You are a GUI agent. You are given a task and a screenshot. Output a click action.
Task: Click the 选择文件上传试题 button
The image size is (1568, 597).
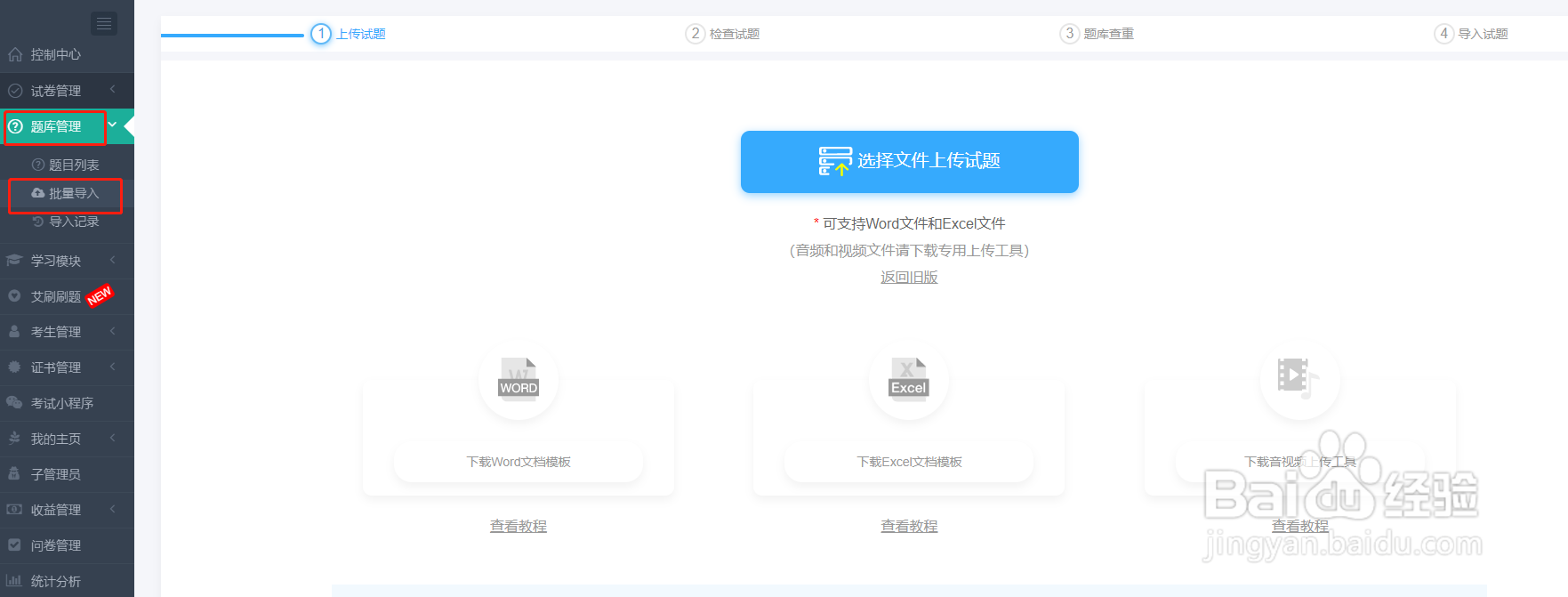909,162
